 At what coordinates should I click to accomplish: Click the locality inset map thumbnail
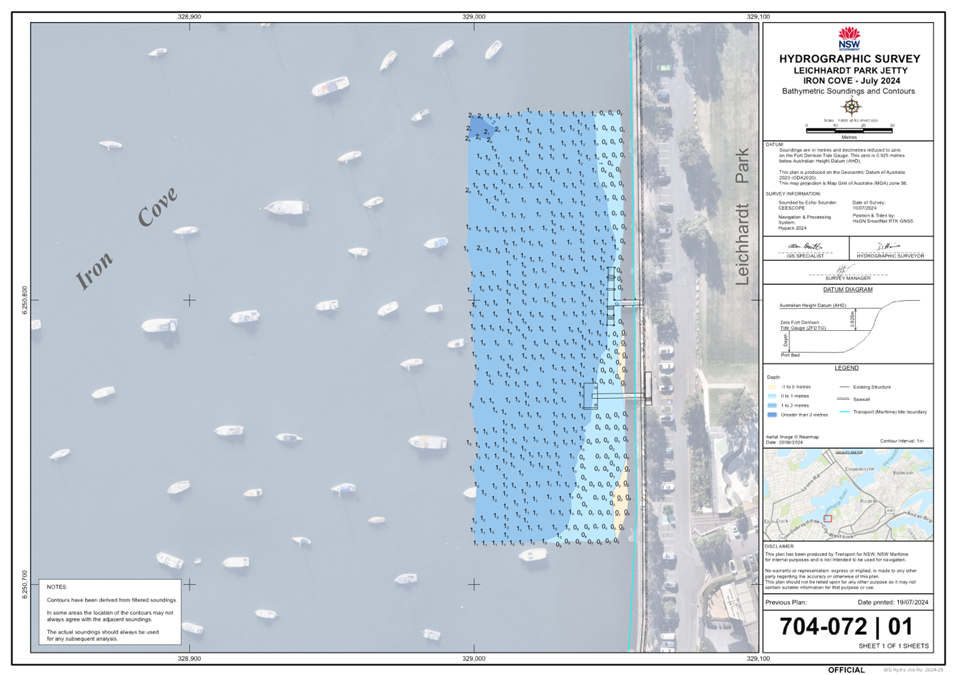[848, 495]
